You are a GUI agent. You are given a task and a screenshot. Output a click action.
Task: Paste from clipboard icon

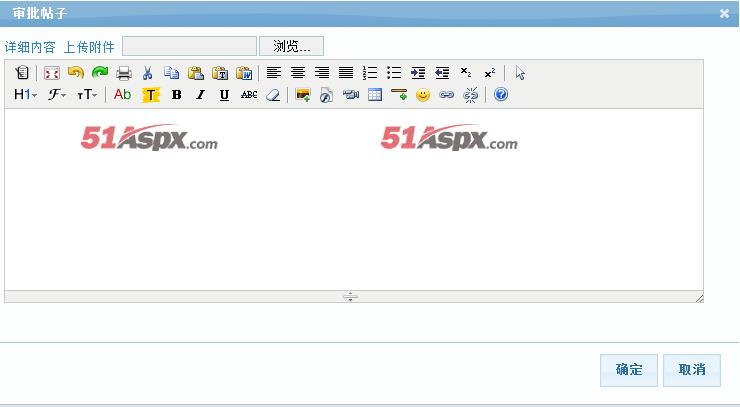tap(195, 73)
